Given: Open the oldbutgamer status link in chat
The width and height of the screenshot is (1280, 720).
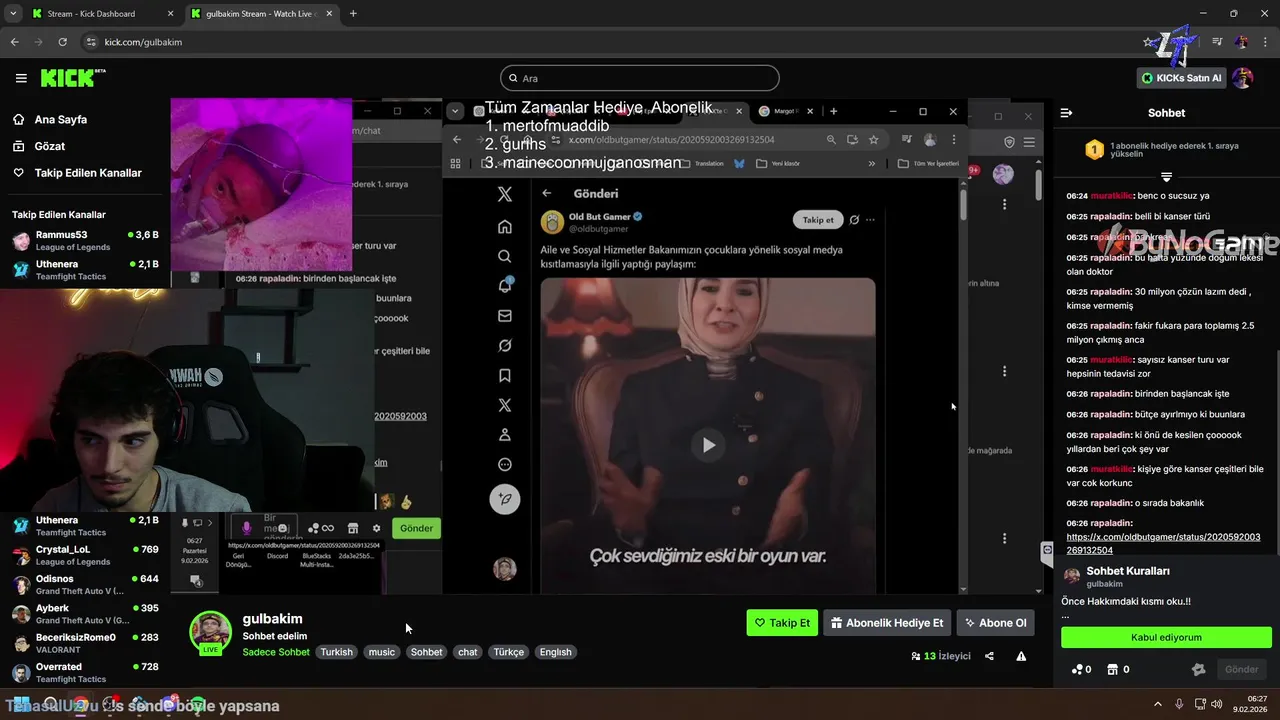Looking at the screenshot, I should (x=1163, y=543).
